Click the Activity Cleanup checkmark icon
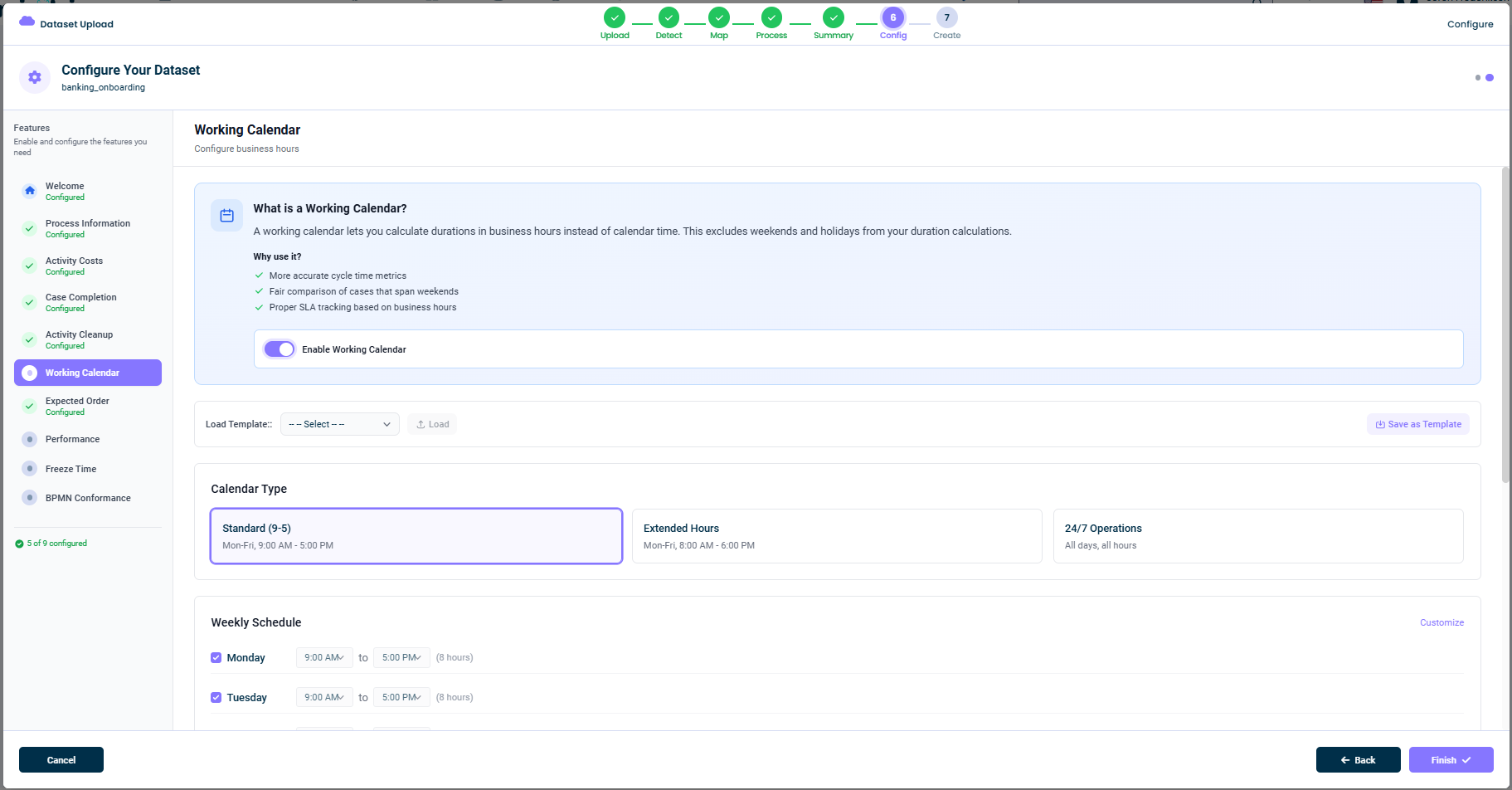 (30, 339)
